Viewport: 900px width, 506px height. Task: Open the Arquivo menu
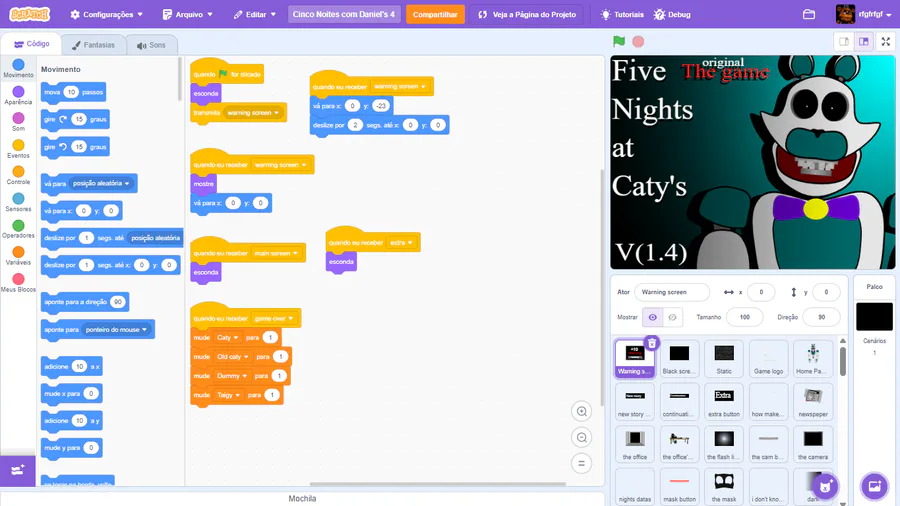click(187, 14)
